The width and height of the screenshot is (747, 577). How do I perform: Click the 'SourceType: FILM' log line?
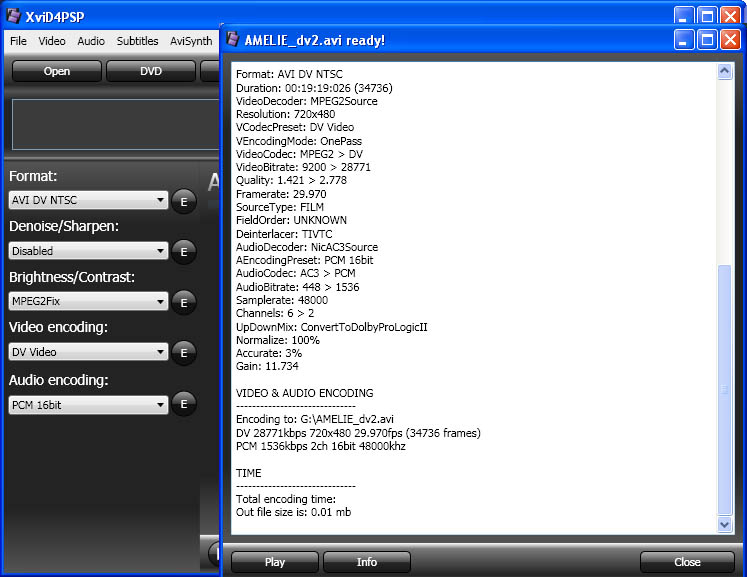(280, 207)
